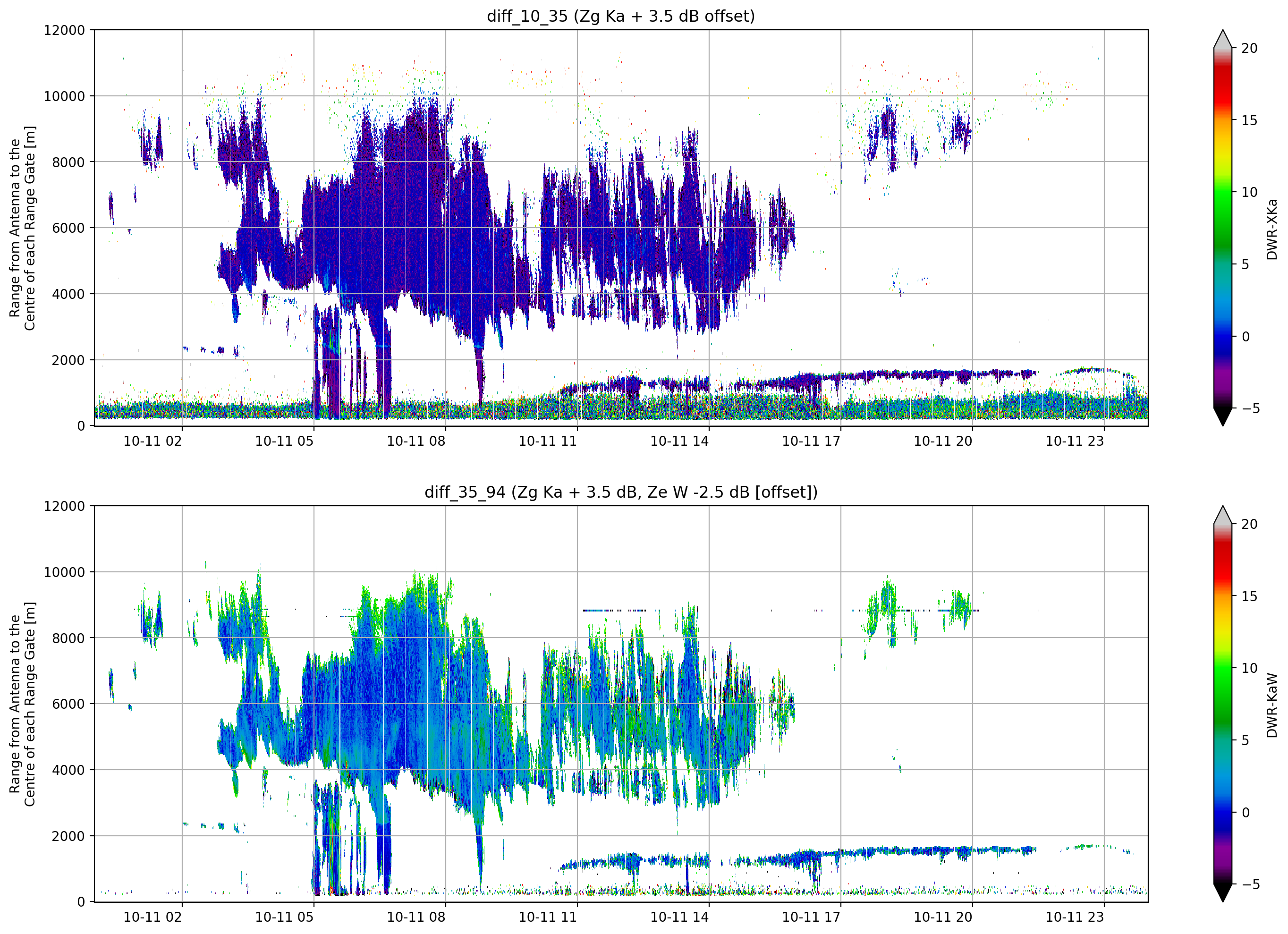Click the 0 tick on bottom colorbar
Image resolution: width=1288 pixels, height=934 pixels.
[1246, 813]
